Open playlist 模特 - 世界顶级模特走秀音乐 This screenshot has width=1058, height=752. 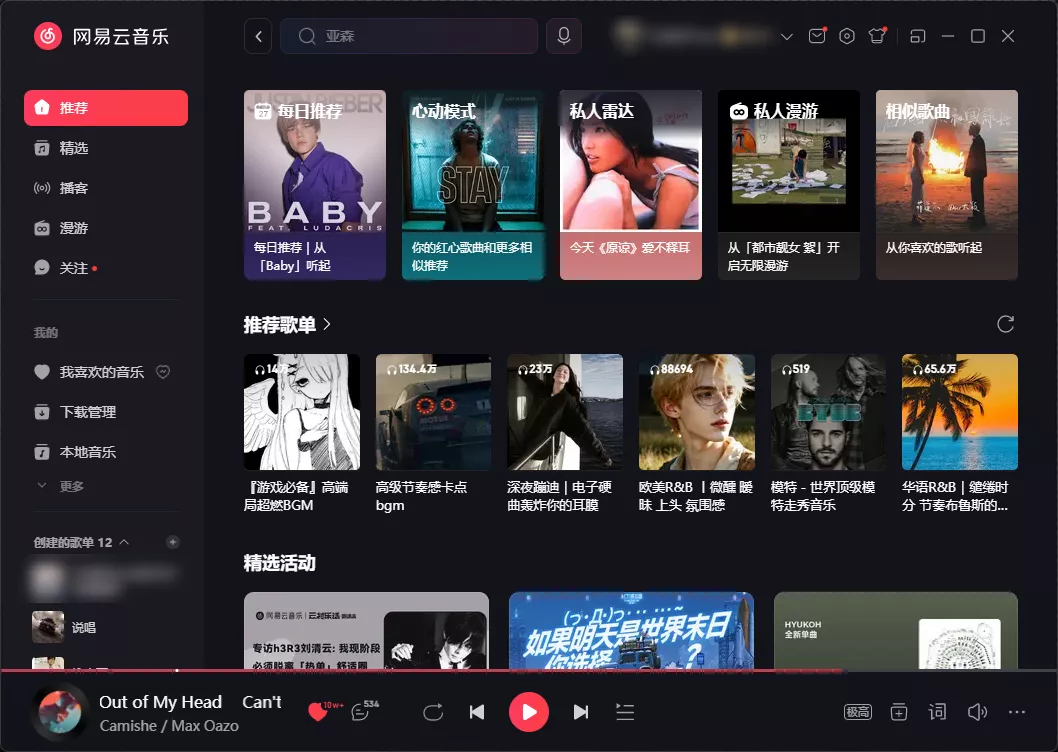pyautogui.click(x=829, y=433)
